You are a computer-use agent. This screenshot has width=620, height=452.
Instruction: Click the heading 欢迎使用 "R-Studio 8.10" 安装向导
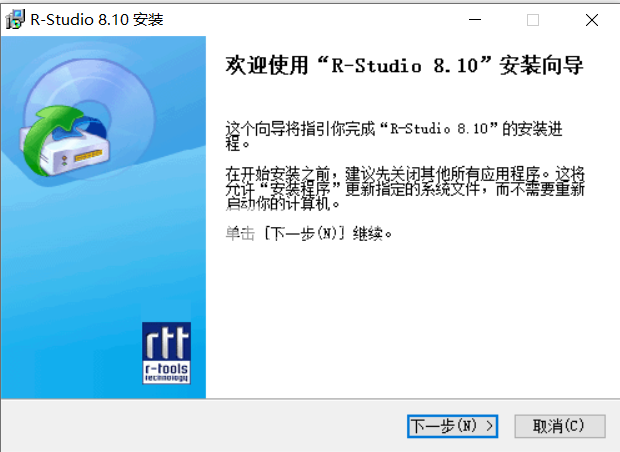coord(404,65)
